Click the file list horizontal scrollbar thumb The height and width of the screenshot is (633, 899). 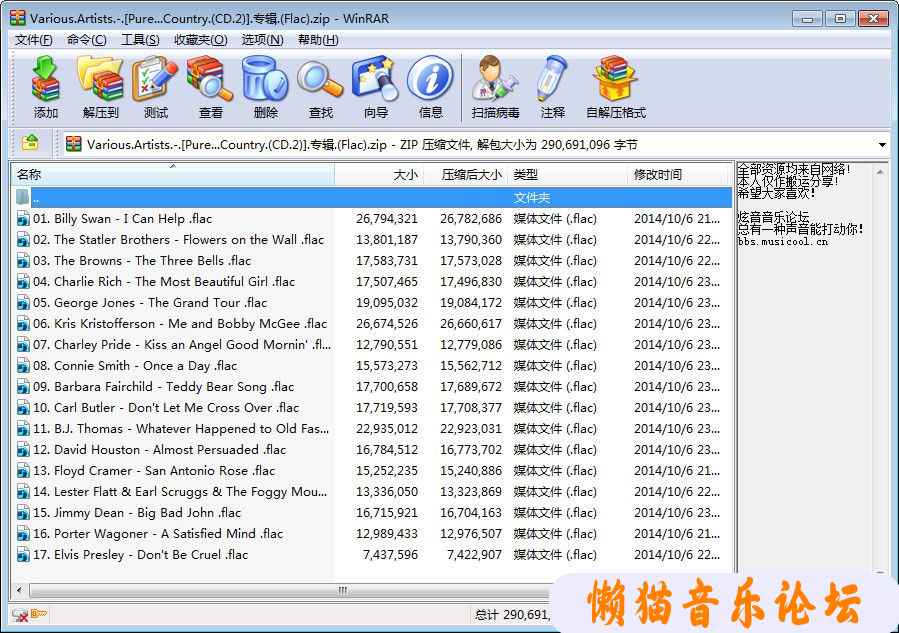coord(342,590)
